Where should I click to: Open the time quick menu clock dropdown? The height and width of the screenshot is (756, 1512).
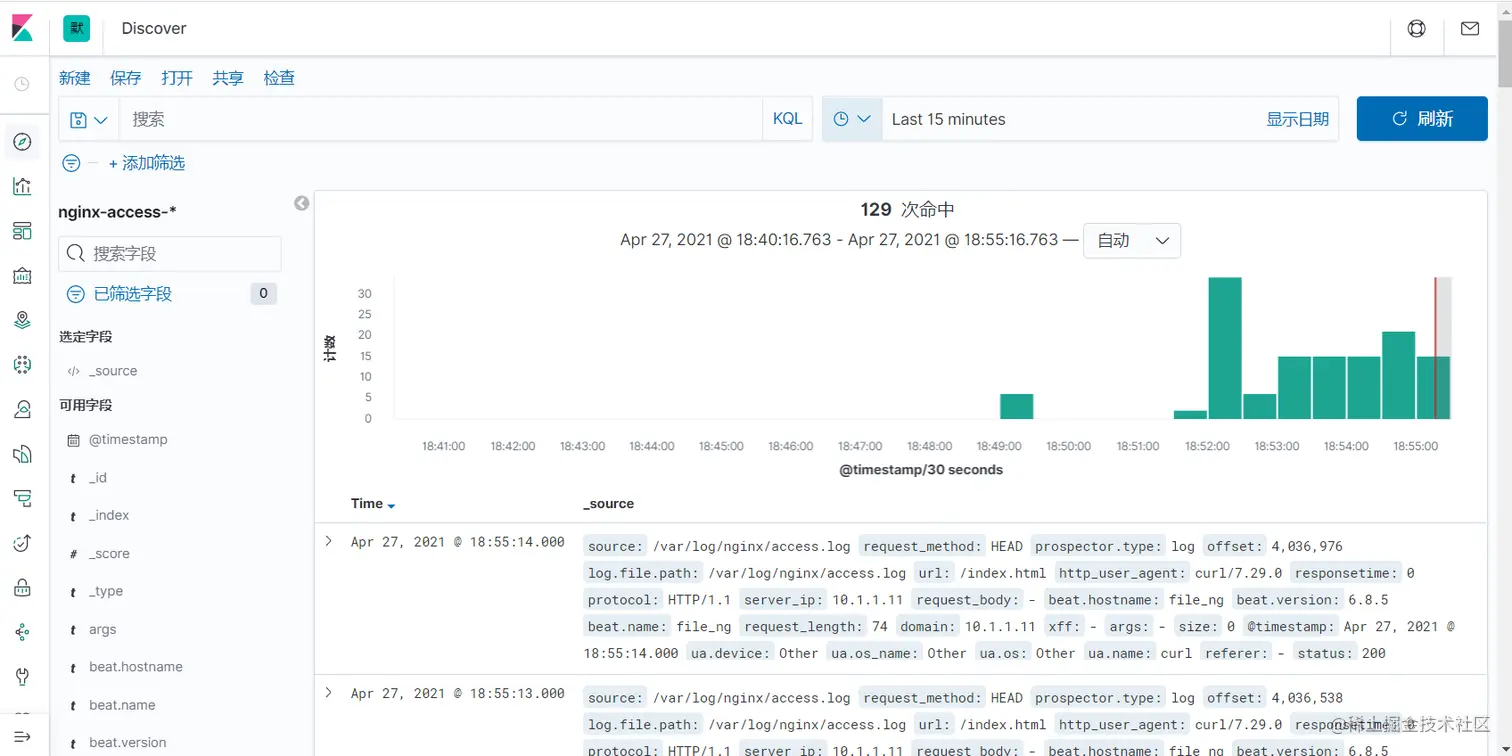coord(852,119)
